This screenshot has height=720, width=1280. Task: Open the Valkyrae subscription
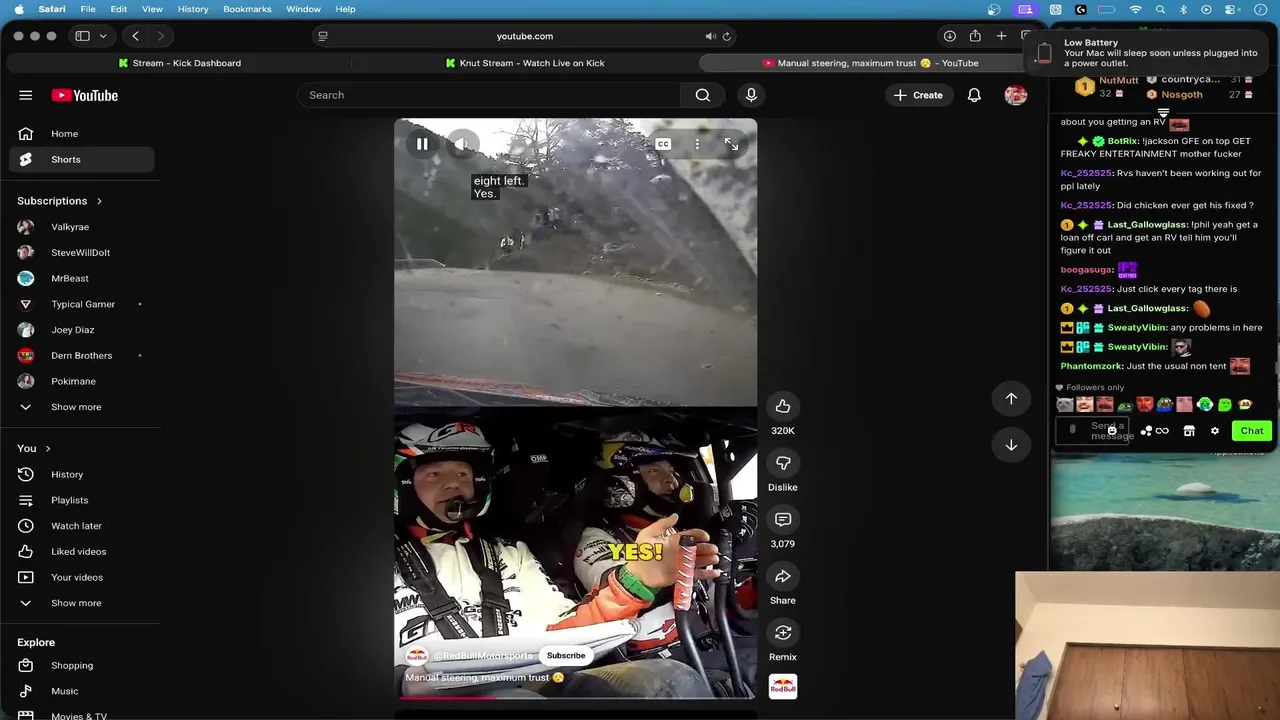(x=81, y=227)
